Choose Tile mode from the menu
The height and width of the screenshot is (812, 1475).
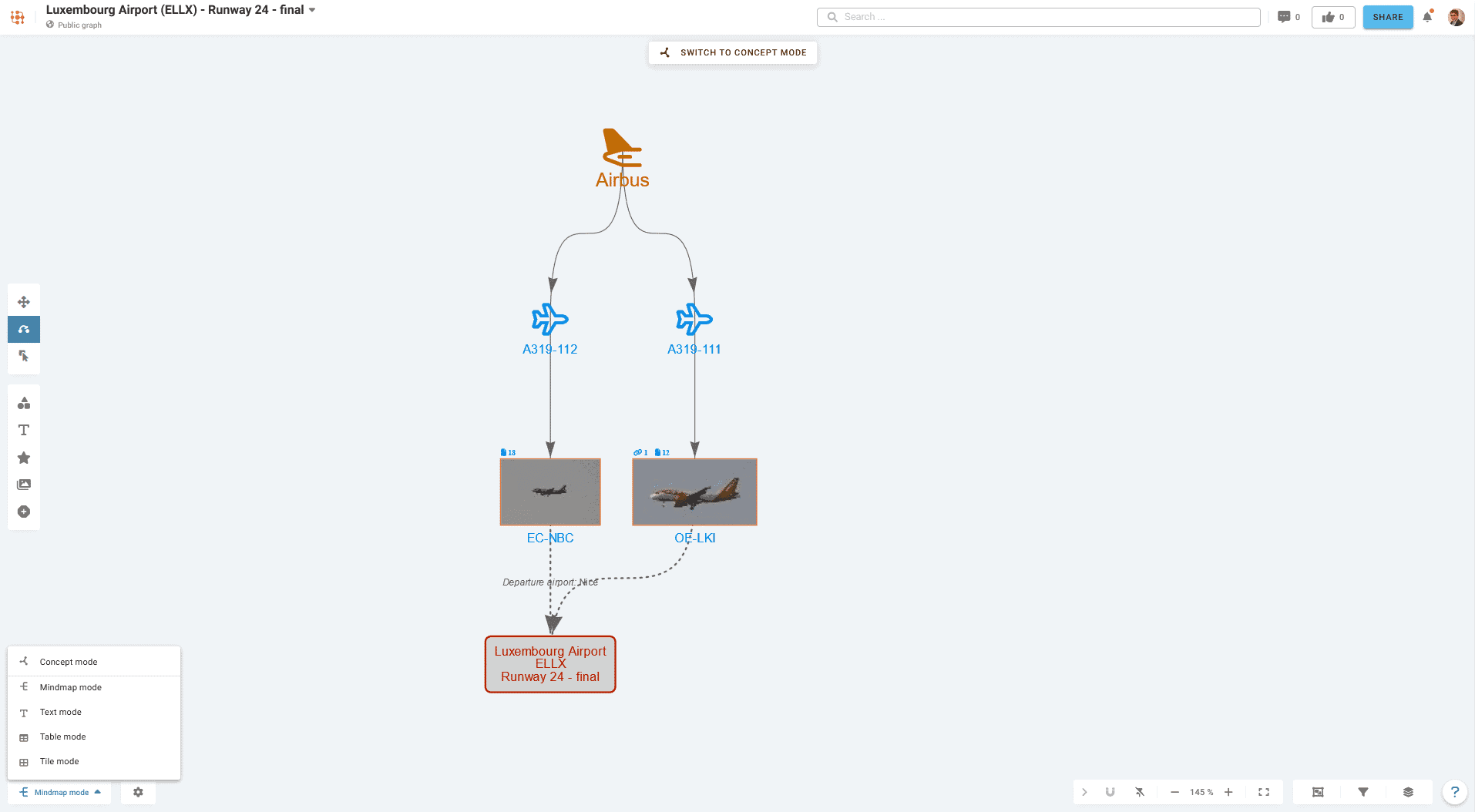click(94, 761)
